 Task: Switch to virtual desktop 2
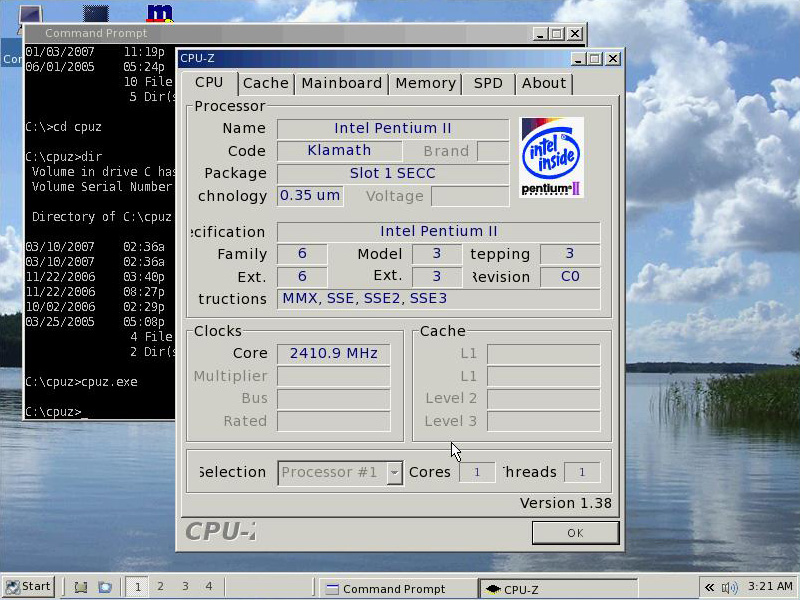(159, 587)
